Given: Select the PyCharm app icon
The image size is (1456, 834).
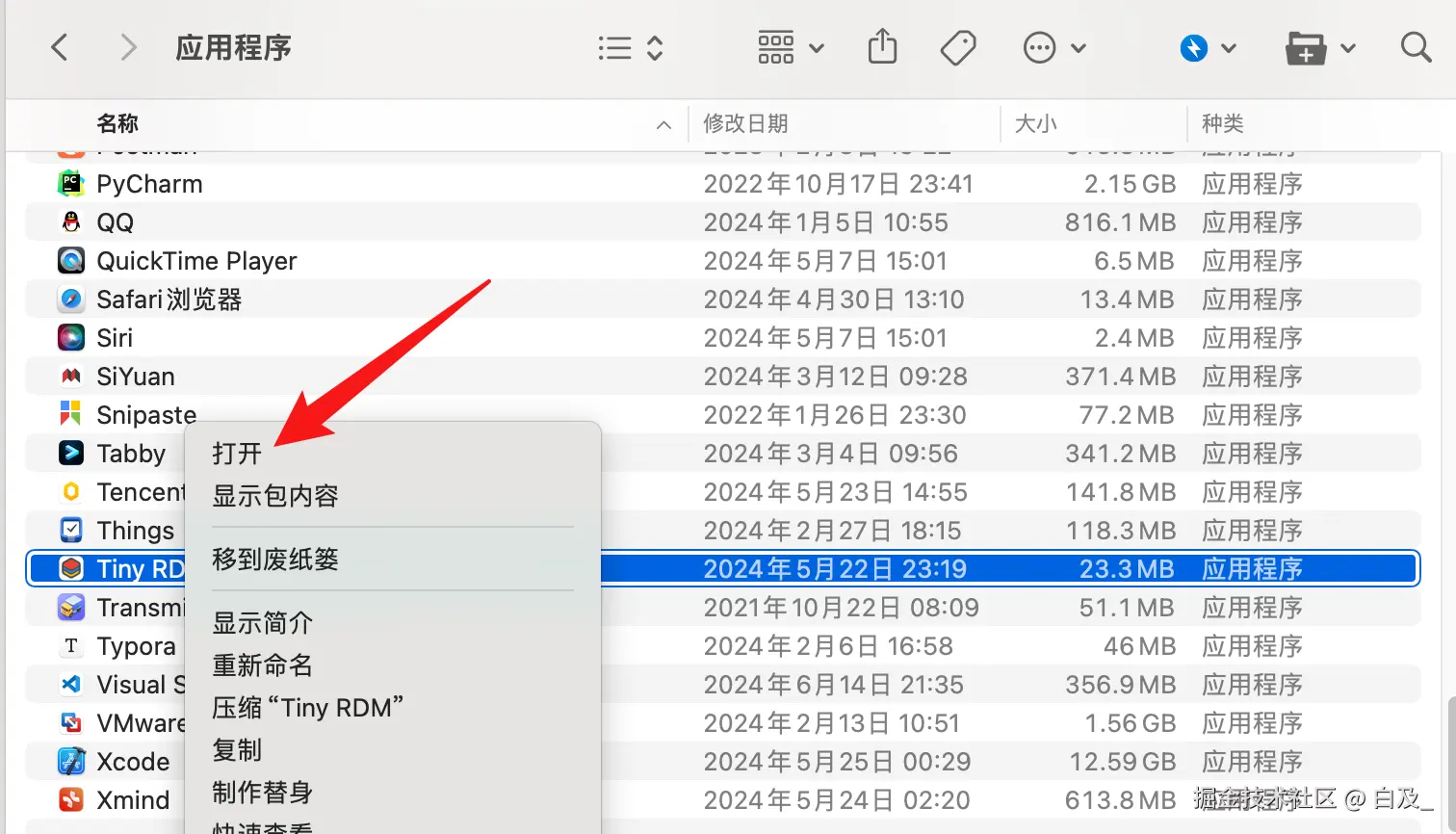Looking at the screenshot, I should (x=71, y=183).
